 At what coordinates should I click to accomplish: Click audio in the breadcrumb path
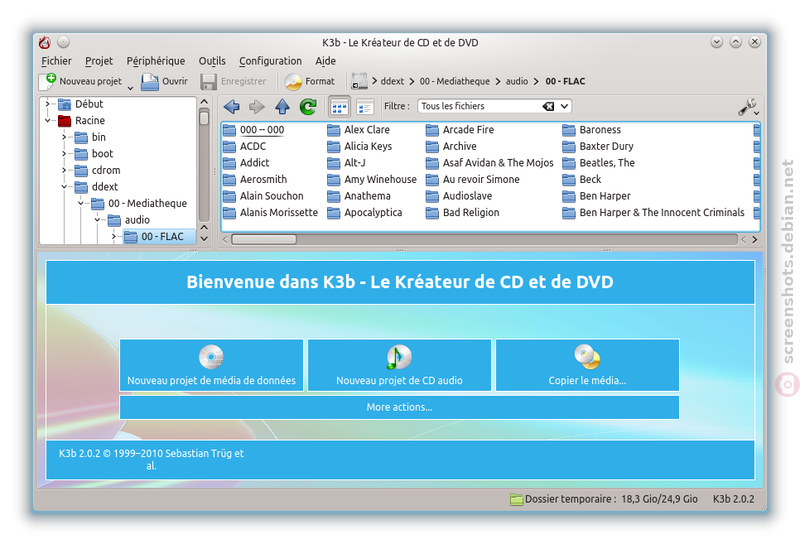point(517,81)
